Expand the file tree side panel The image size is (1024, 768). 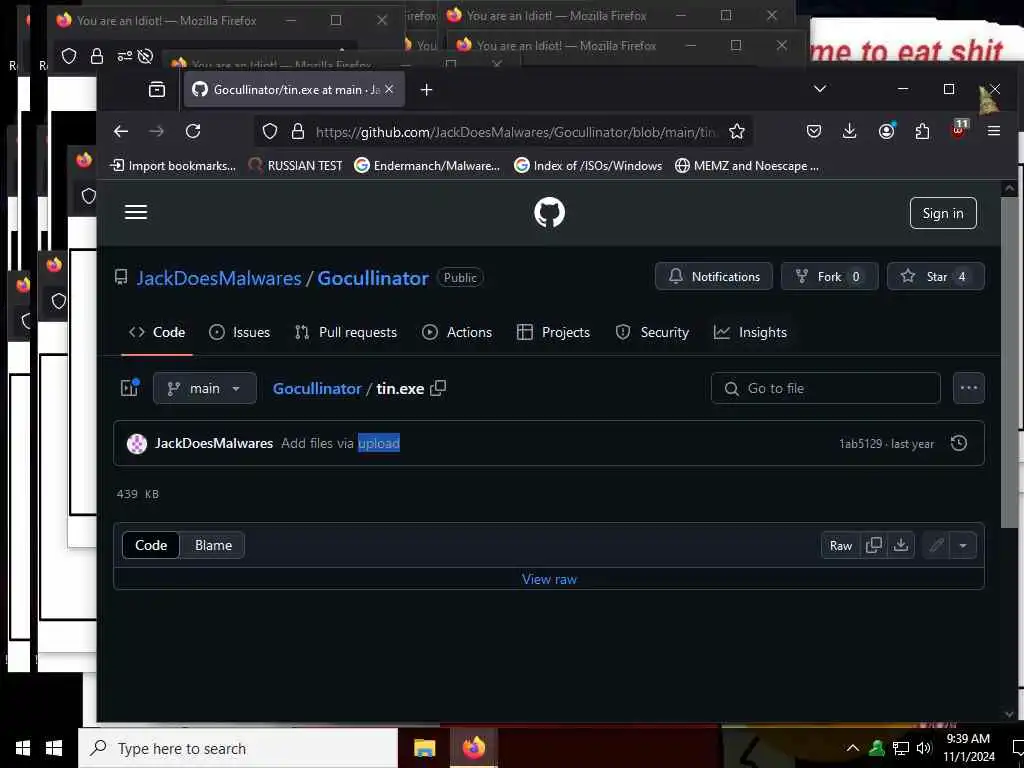tap(129, 388)
